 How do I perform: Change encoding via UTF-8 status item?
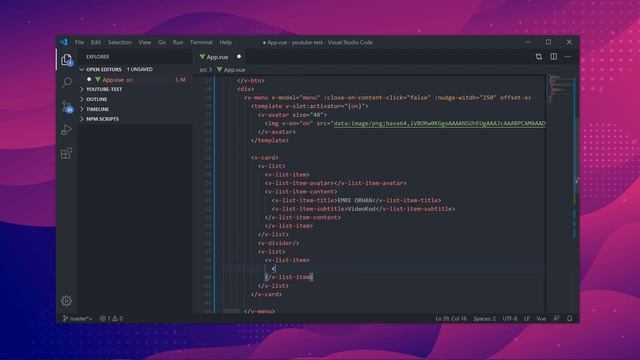tap(510, 318)
